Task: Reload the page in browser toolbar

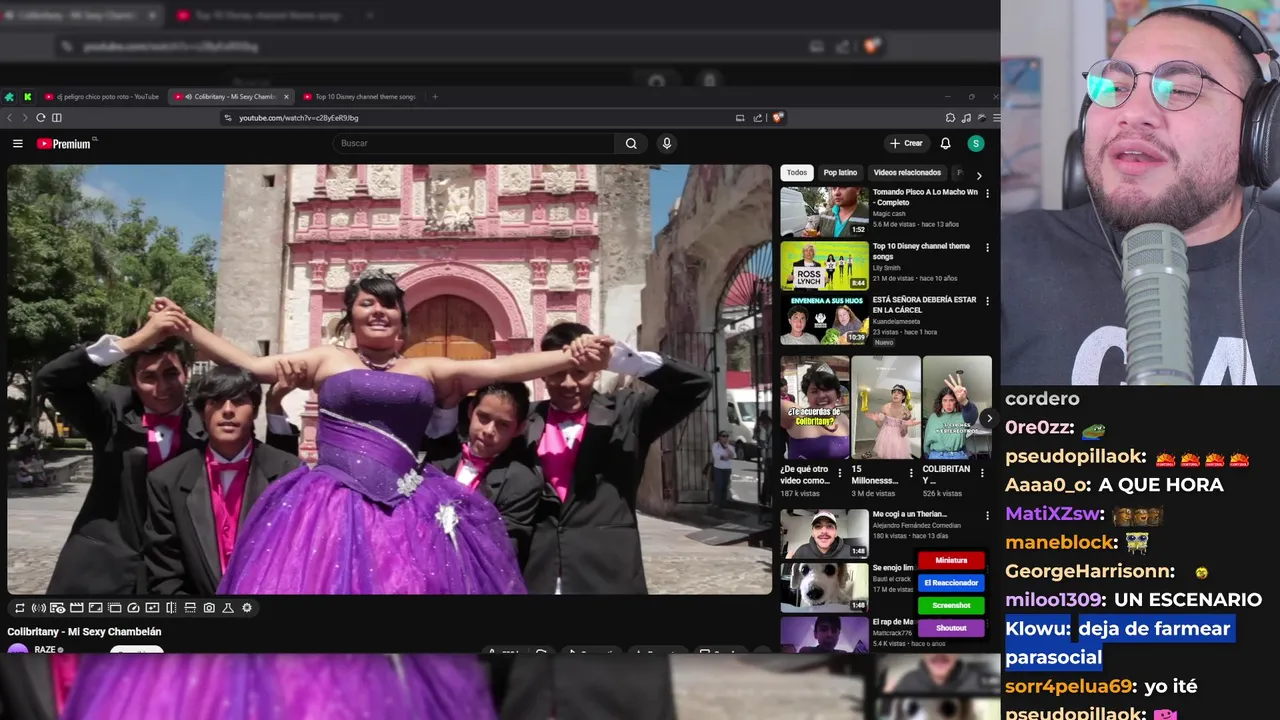Action: point(41,117)
